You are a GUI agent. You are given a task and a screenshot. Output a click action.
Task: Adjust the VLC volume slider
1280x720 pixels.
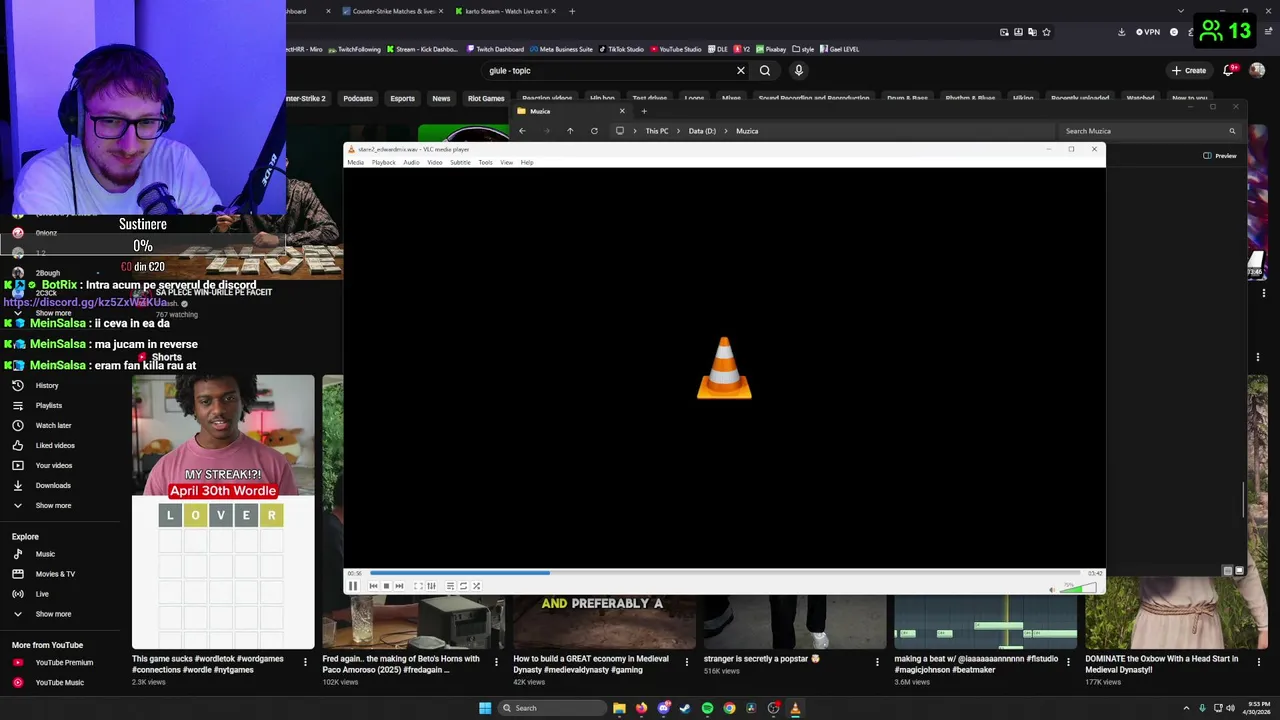click(1078, 588)
